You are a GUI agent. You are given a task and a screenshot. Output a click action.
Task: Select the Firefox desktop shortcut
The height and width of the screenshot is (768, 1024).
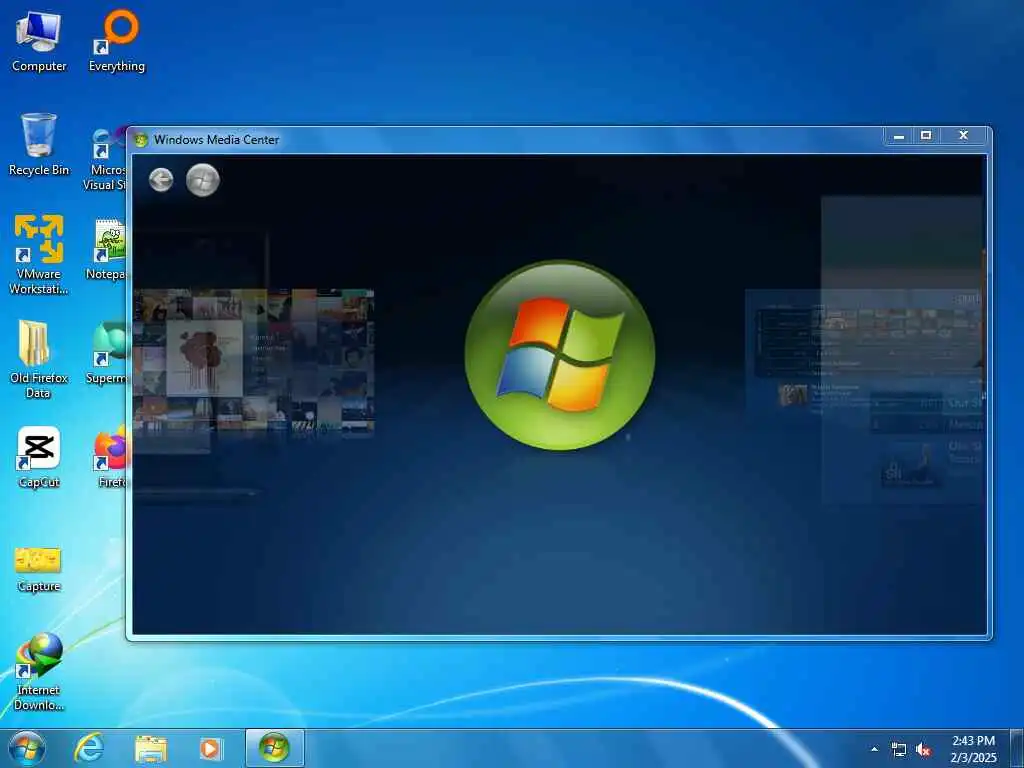coord(112,457)
